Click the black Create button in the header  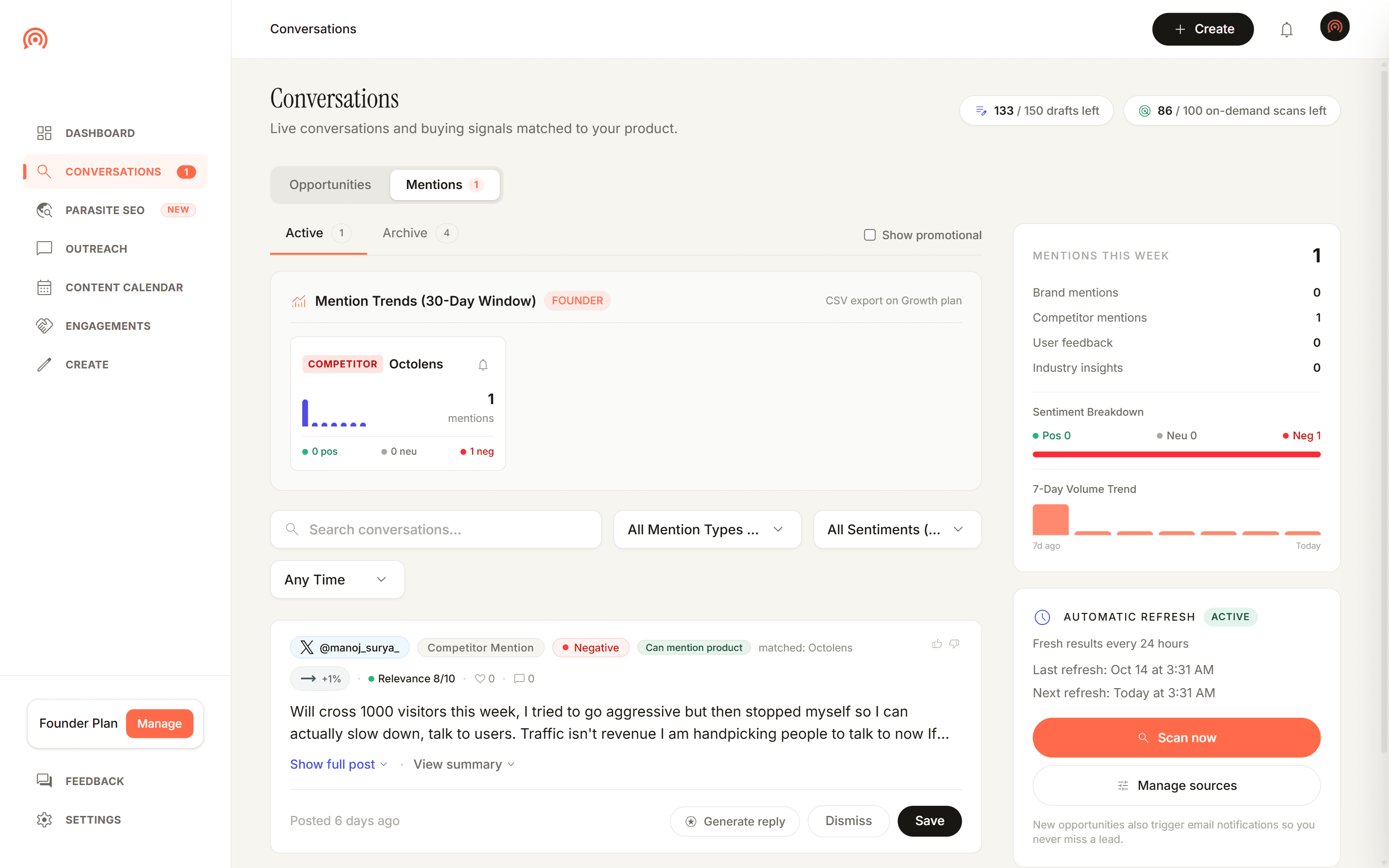tap(1202, 29)
